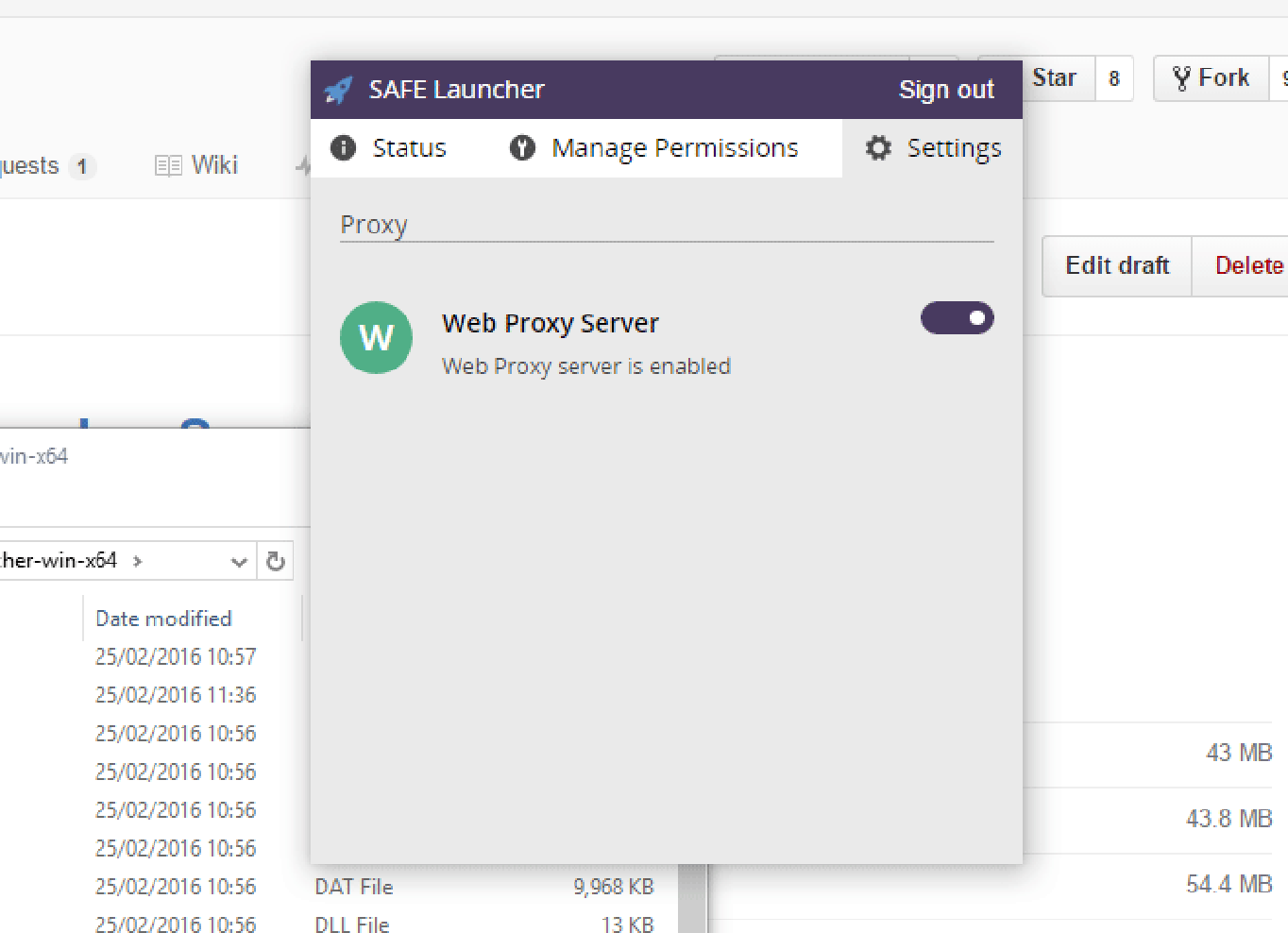
Task: Click the SAFE Launcher rocket logo
Action: pyautogui.click(x=338, y=90)
